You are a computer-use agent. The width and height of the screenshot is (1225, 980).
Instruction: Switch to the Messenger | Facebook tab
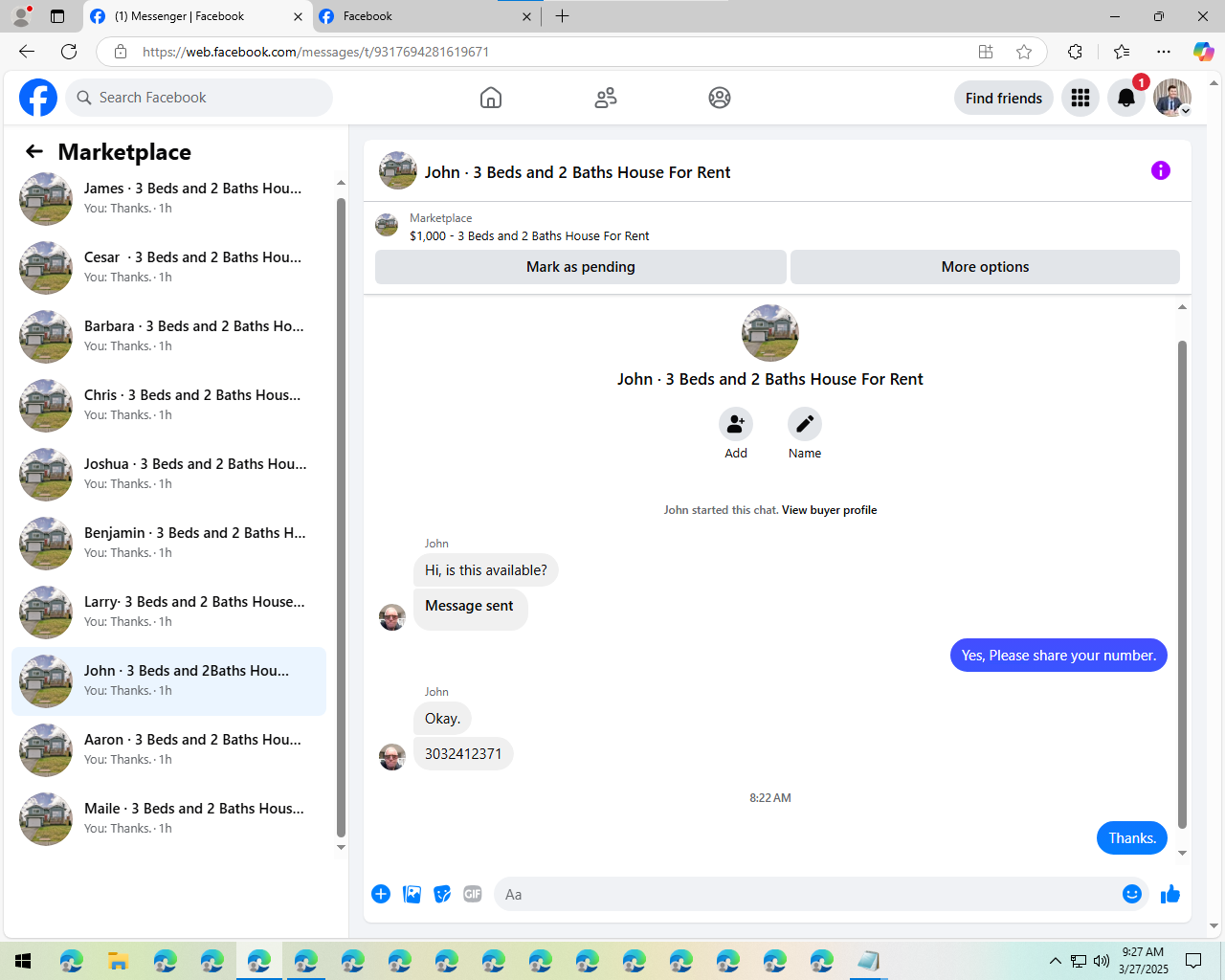(197, 16)
